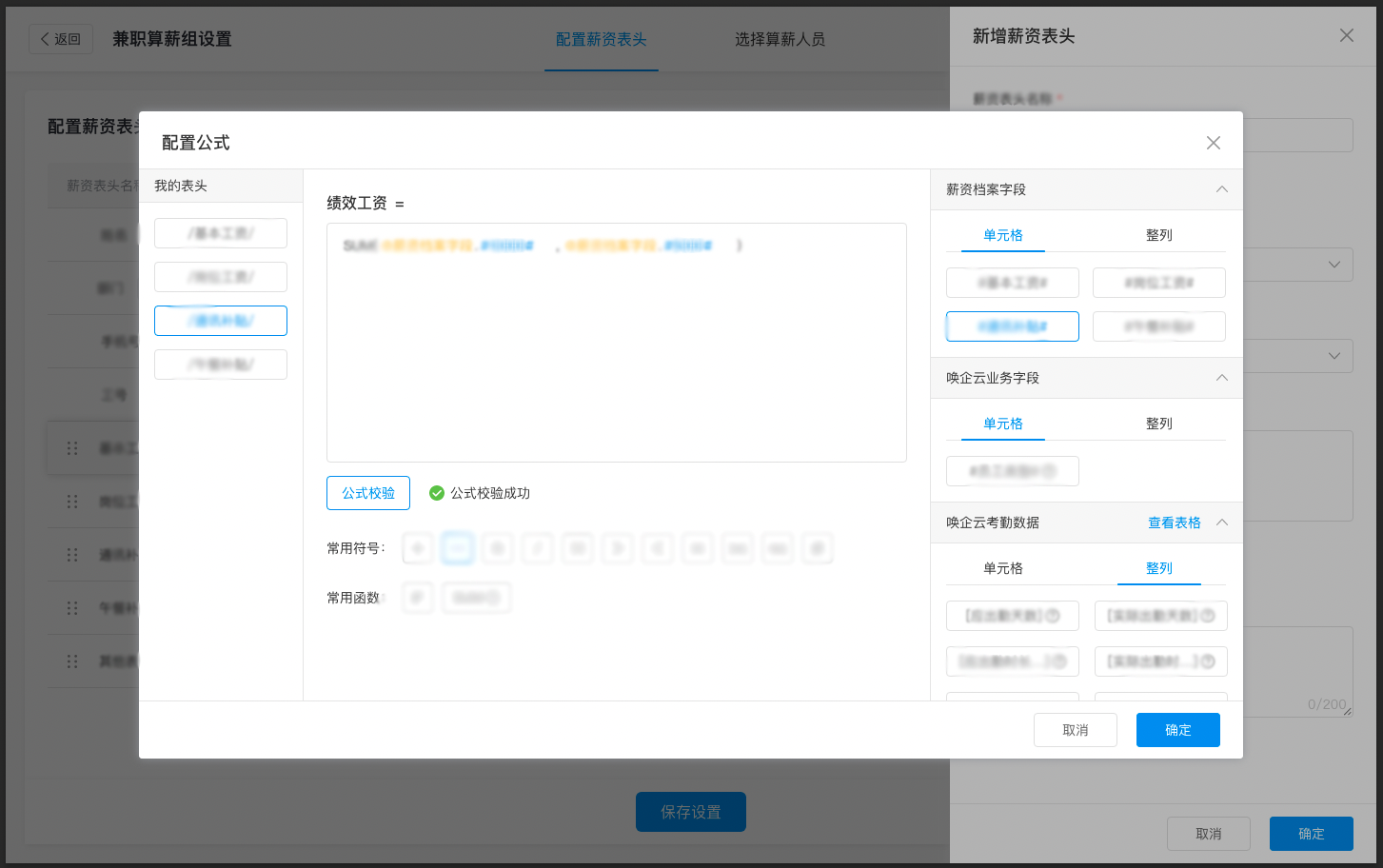Grab drag handle of 午餐补贴 row
1383x868 pixels.
(x=72, y=608)
